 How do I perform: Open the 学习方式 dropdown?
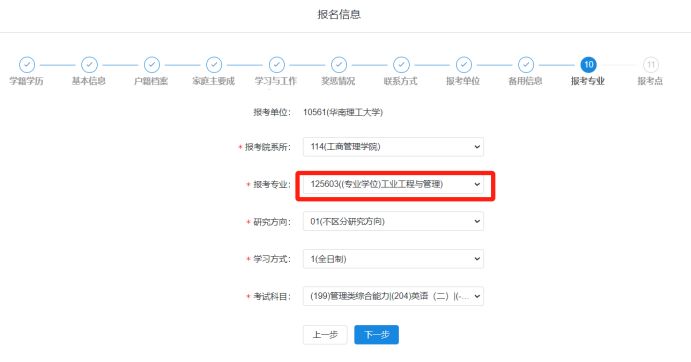click(393, 259)
